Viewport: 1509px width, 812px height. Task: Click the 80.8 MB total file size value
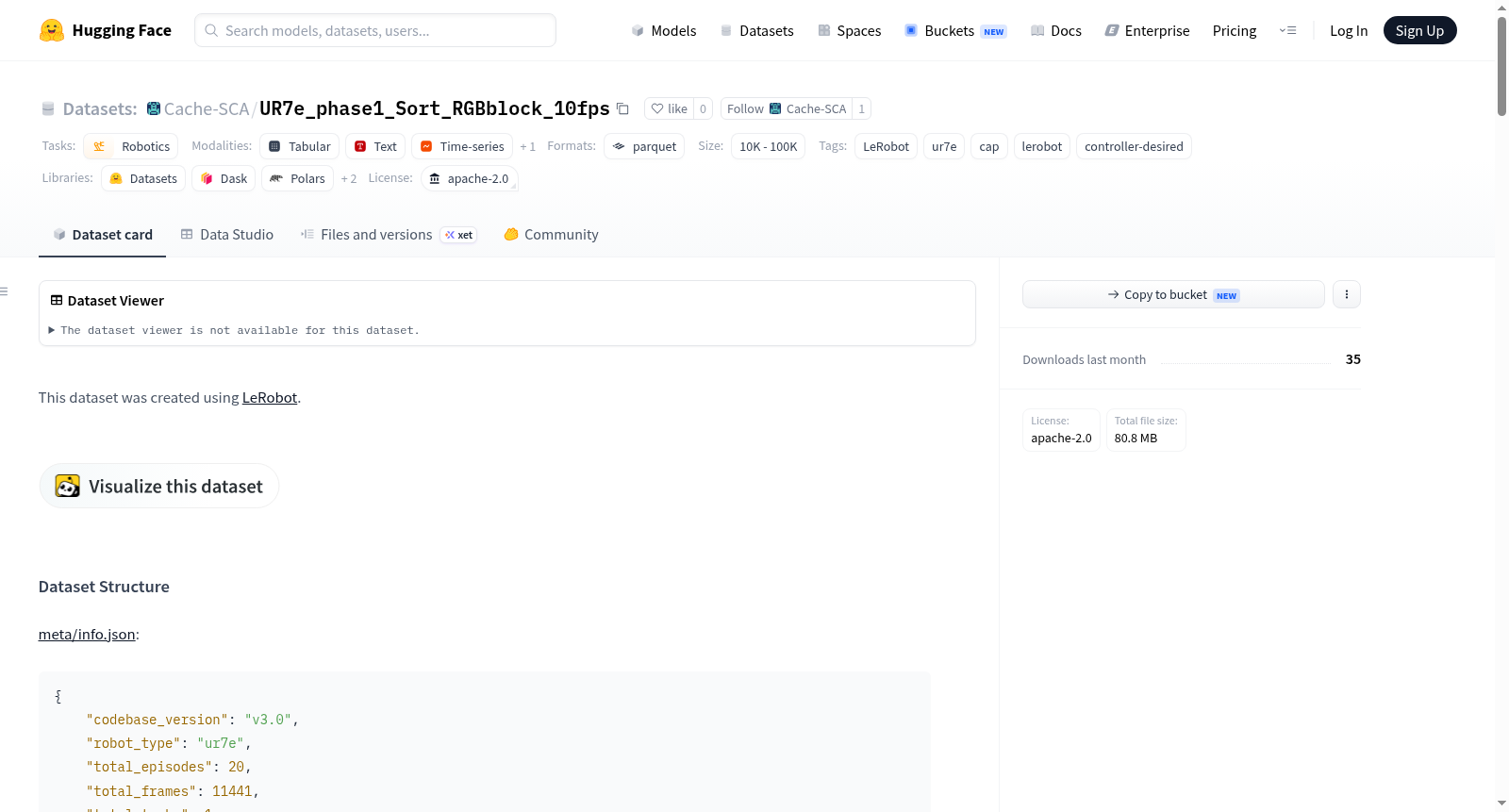[x=1136, y=438]
